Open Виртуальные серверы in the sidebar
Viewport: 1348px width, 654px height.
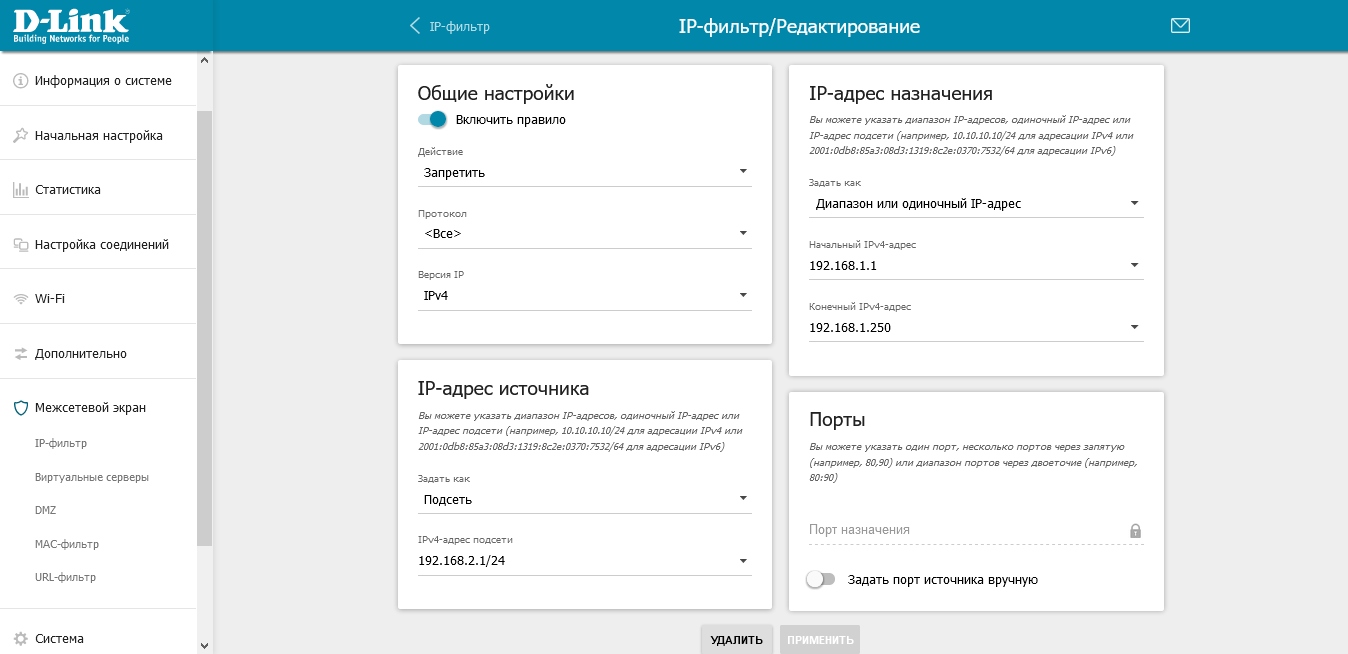[92, 477]
